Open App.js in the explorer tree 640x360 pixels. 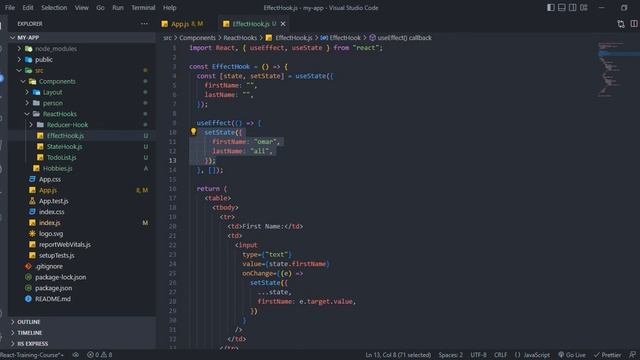82,190
